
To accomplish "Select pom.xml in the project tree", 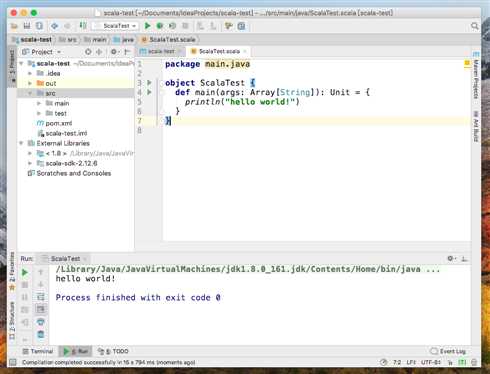I will click(x=55, y=123).
